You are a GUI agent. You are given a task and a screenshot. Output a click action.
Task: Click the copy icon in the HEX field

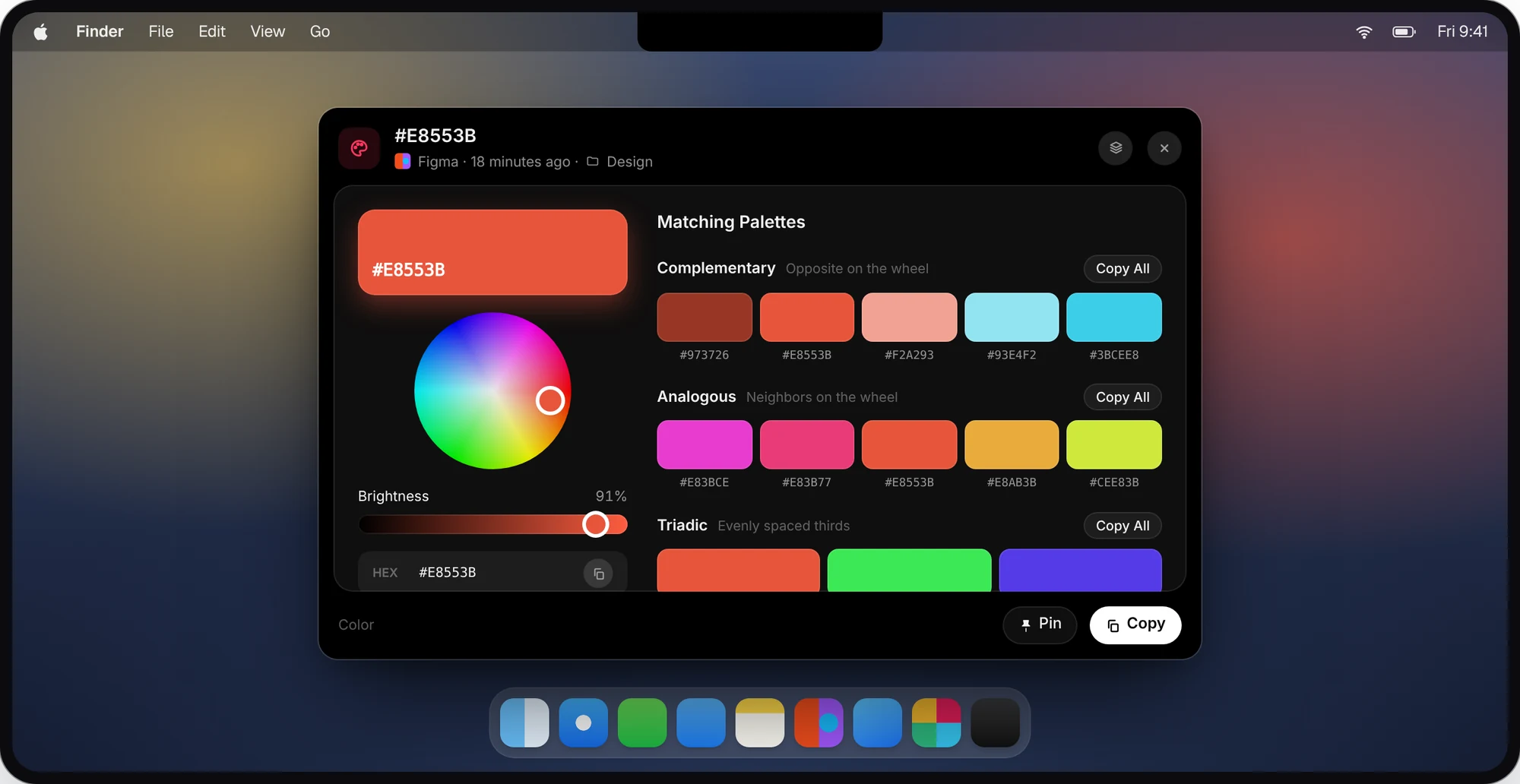[598, 574]
